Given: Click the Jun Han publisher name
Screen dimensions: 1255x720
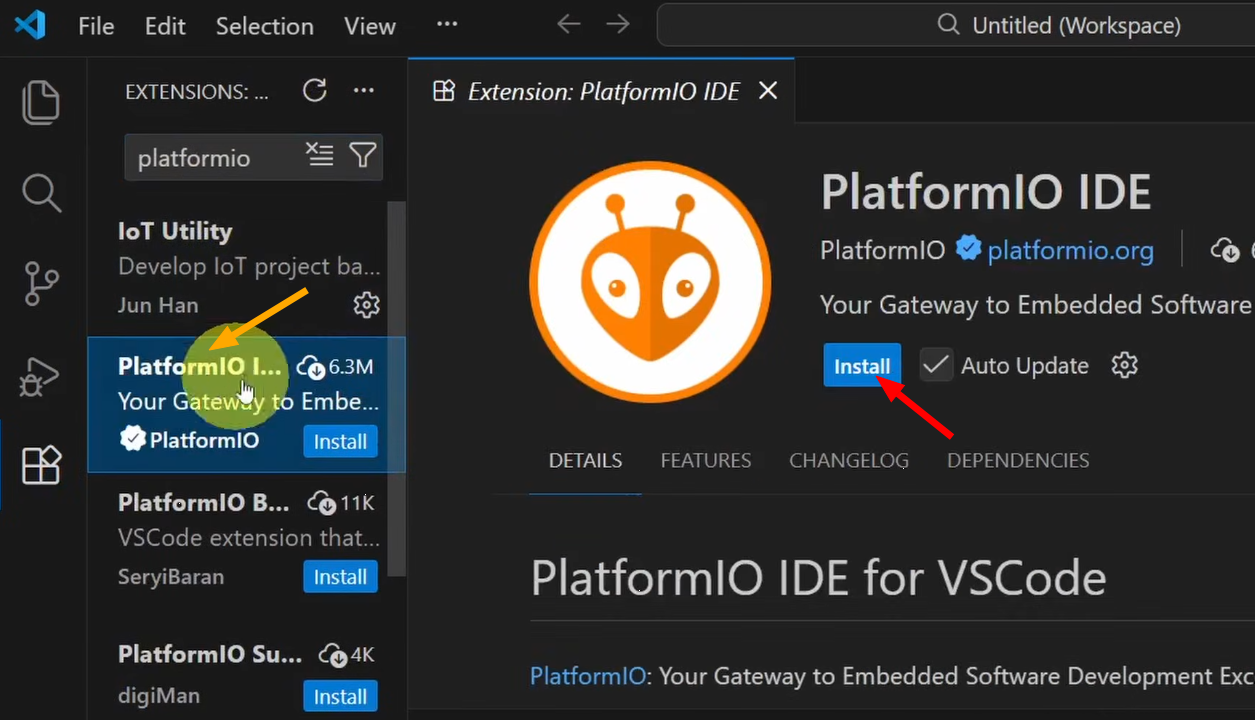Looking at the screenshot, I should [158, 305].
